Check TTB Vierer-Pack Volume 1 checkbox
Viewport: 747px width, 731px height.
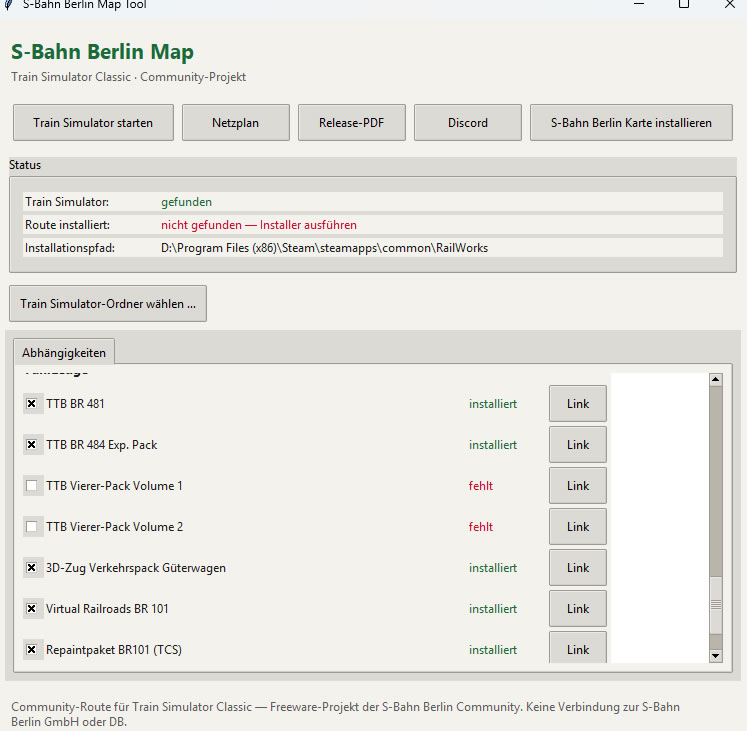[x=31, y=486]
